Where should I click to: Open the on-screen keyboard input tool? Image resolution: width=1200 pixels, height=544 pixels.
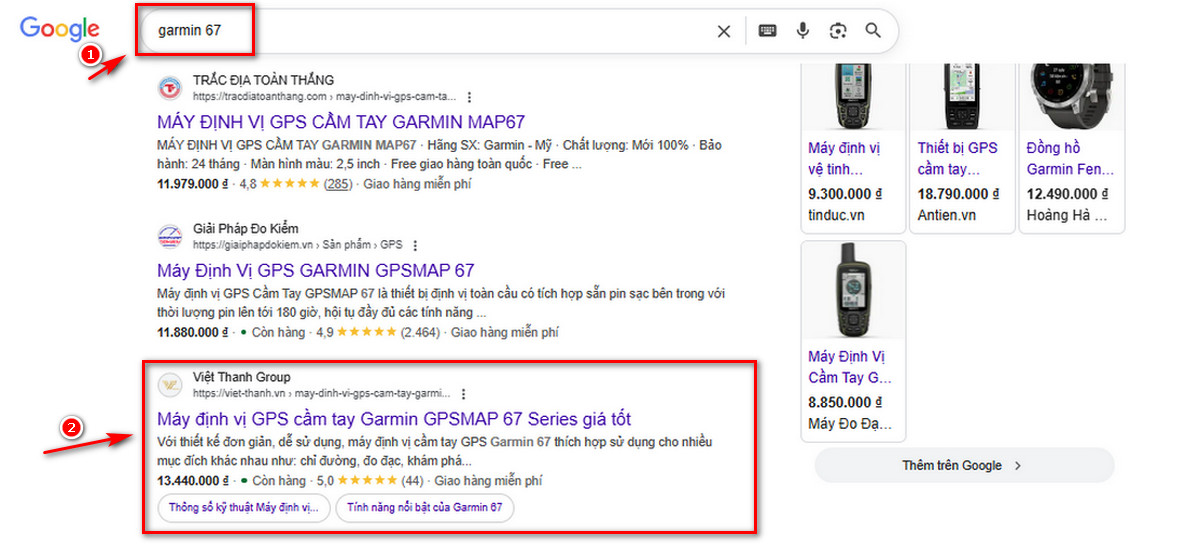point(767,31)
